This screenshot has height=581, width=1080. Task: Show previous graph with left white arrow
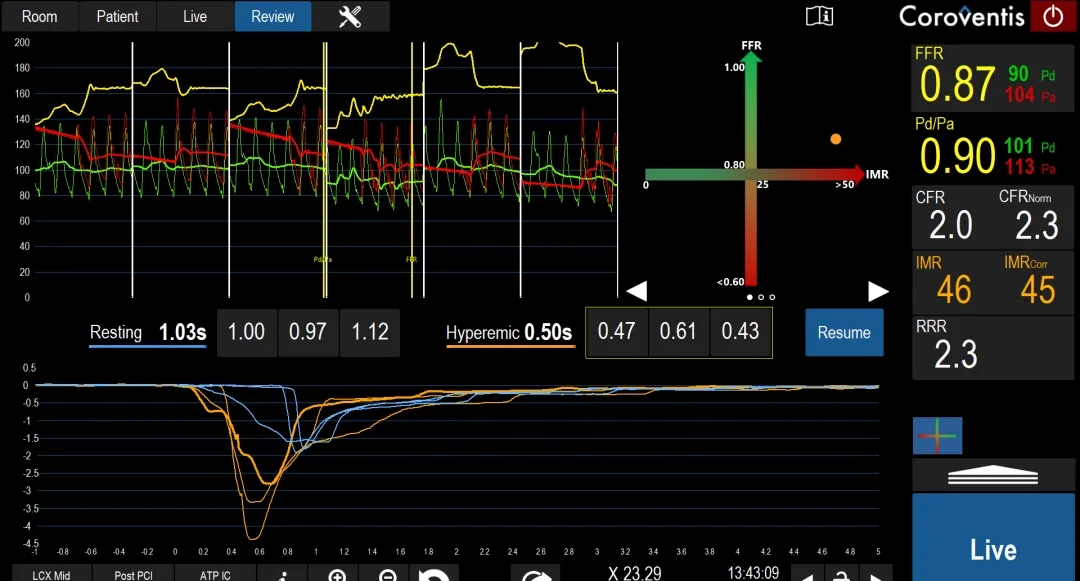pos(636,291)
